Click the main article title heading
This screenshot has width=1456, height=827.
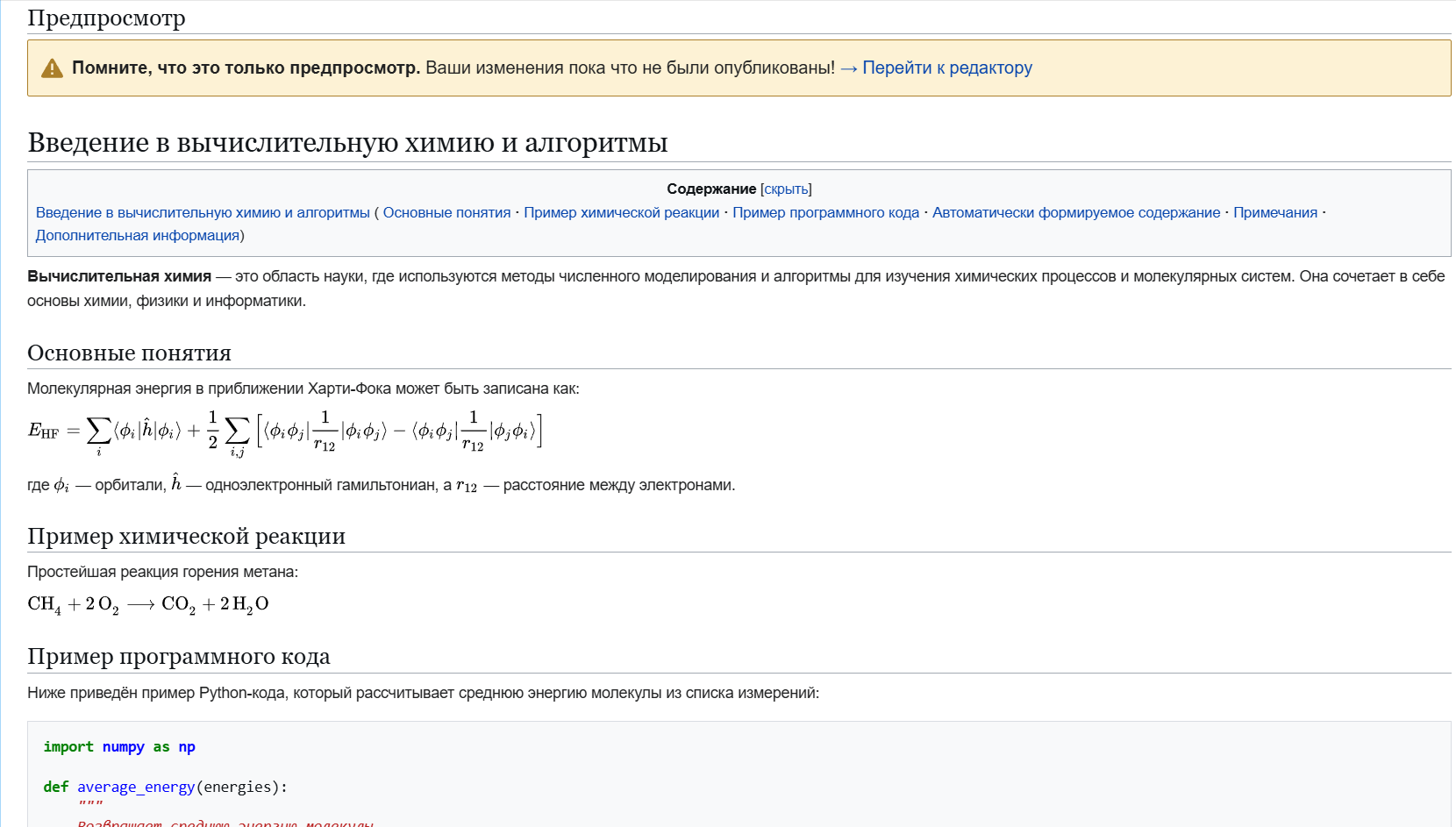(x=347, y=142)
